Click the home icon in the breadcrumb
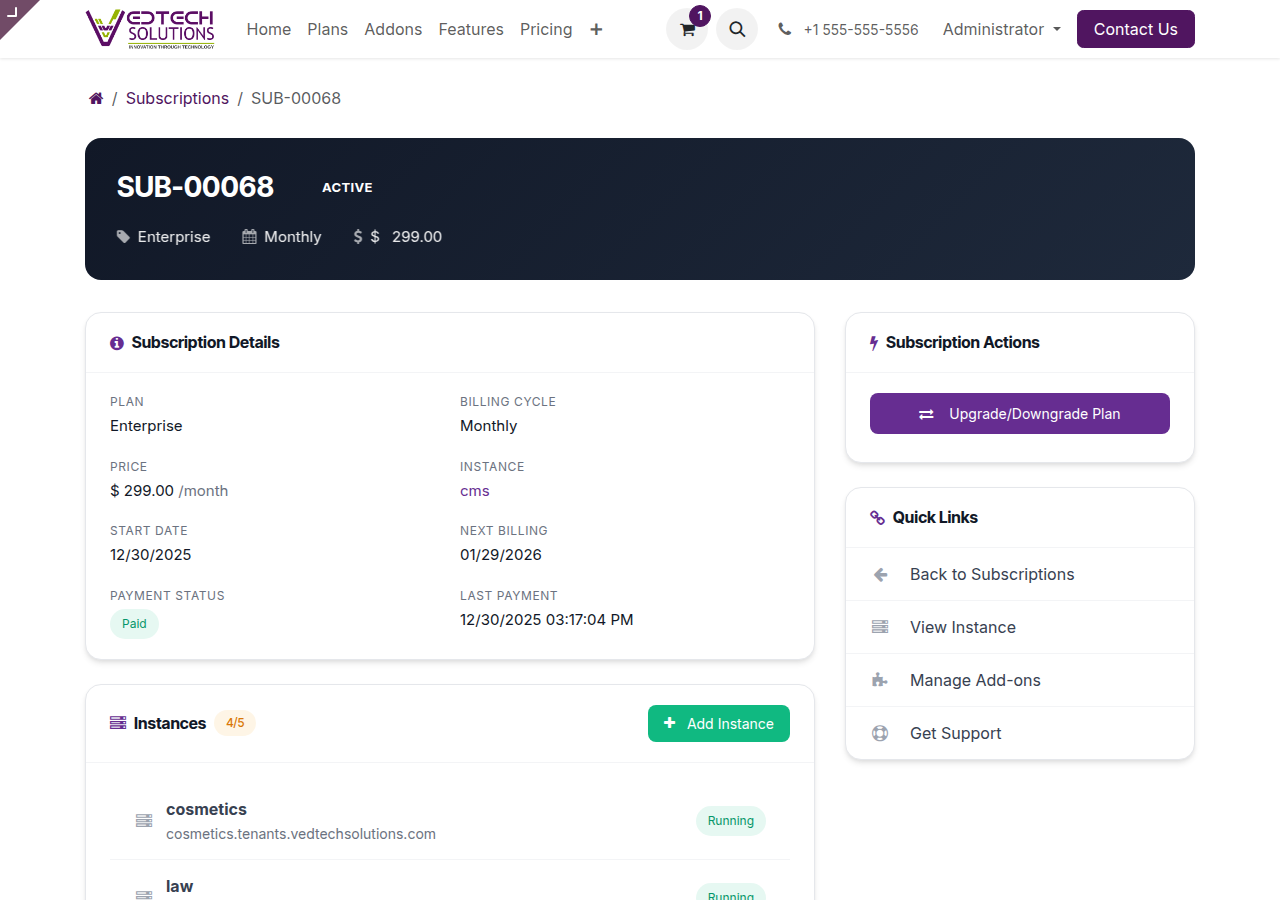This screenshot has height=900, width=1280. pyautogui.click(x=95, y=98)
